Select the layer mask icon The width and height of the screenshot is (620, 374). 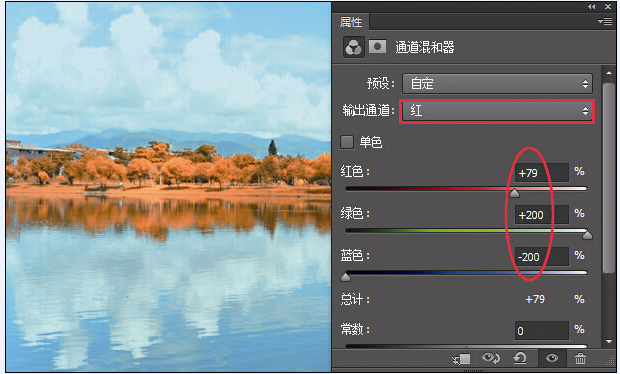coord(377,47)
